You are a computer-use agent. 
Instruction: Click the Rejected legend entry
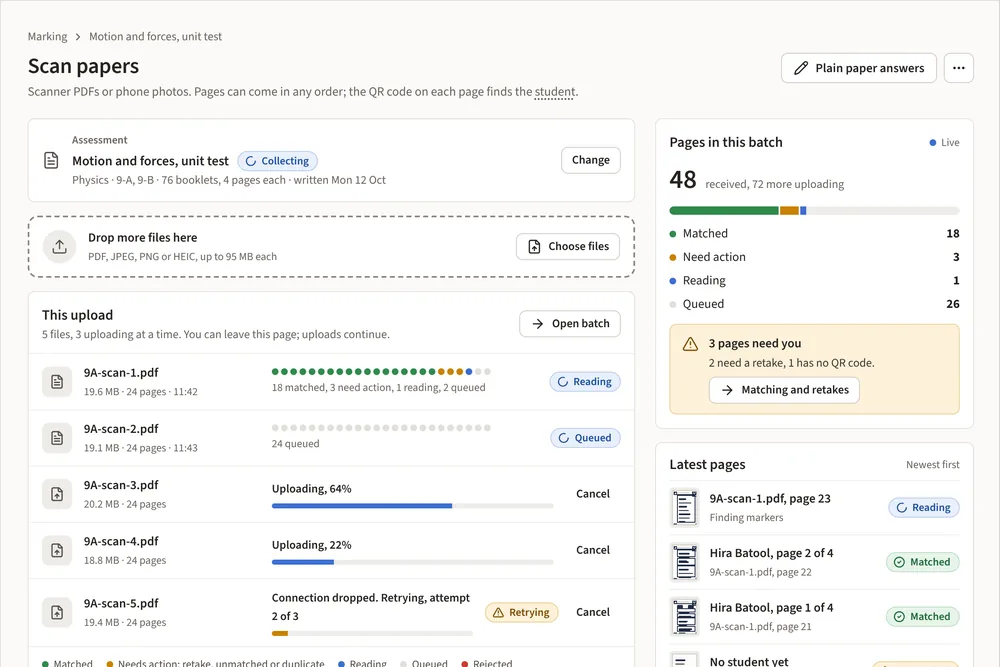tap(487, 663)
